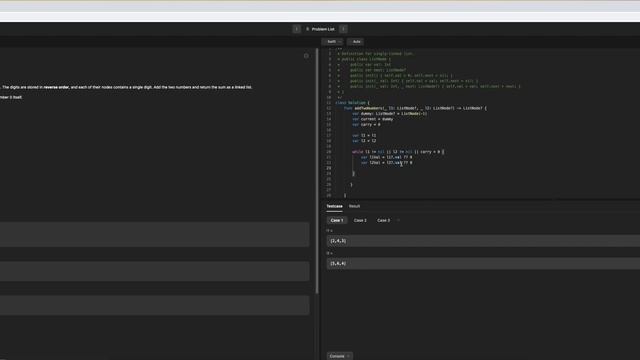Screen dimensions: 640x360
Task: Click the func addTwoNumbers code line
Action: pos(415,108)
